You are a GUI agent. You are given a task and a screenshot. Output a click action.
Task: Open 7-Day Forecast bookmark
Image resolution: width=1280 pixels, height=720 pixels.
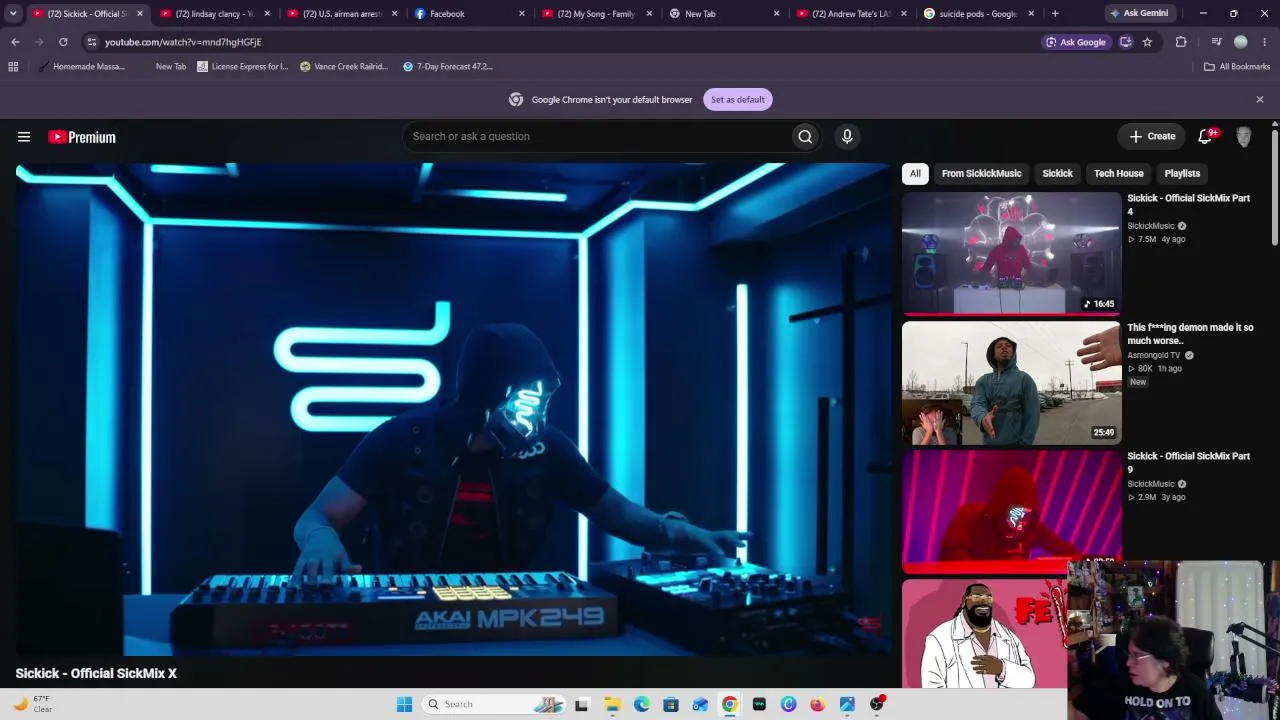click(448, 67)
